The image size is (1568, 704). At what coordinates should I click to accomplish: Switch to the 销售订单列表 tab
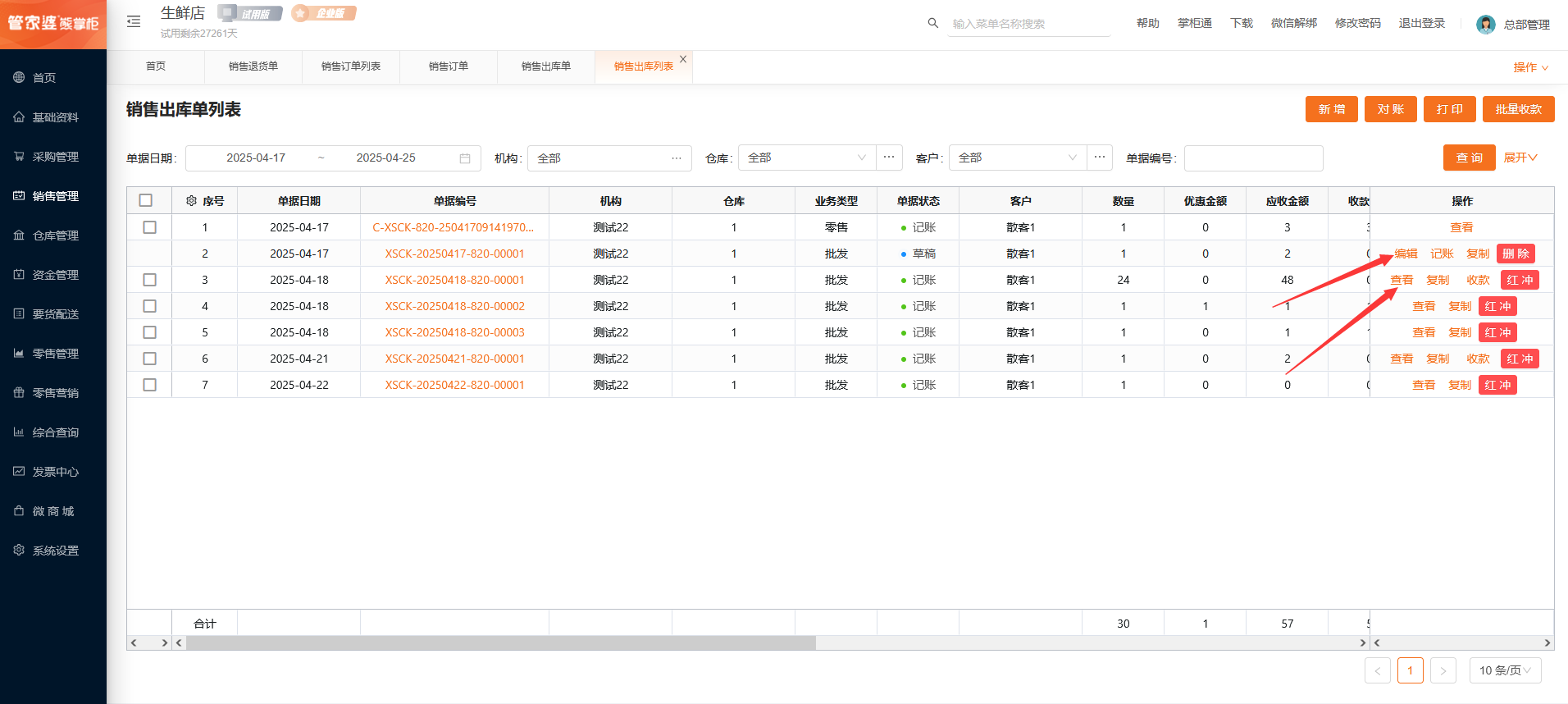coord(350,66)
